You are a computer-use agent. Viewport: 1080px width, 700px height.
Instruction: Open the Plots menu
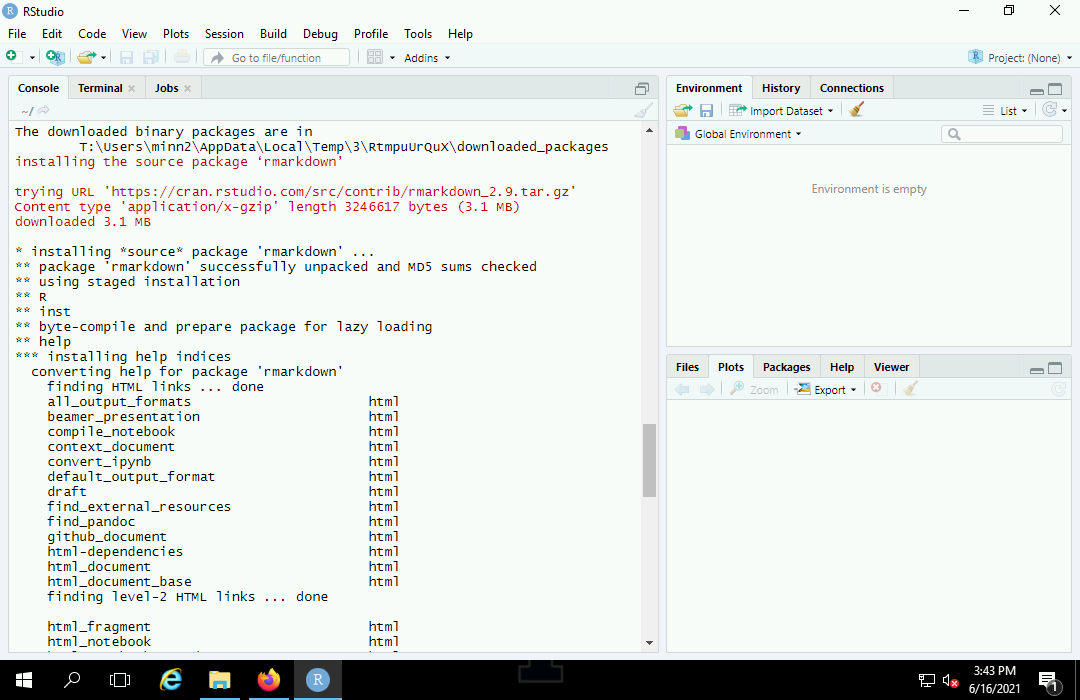(x=176, y=34)
